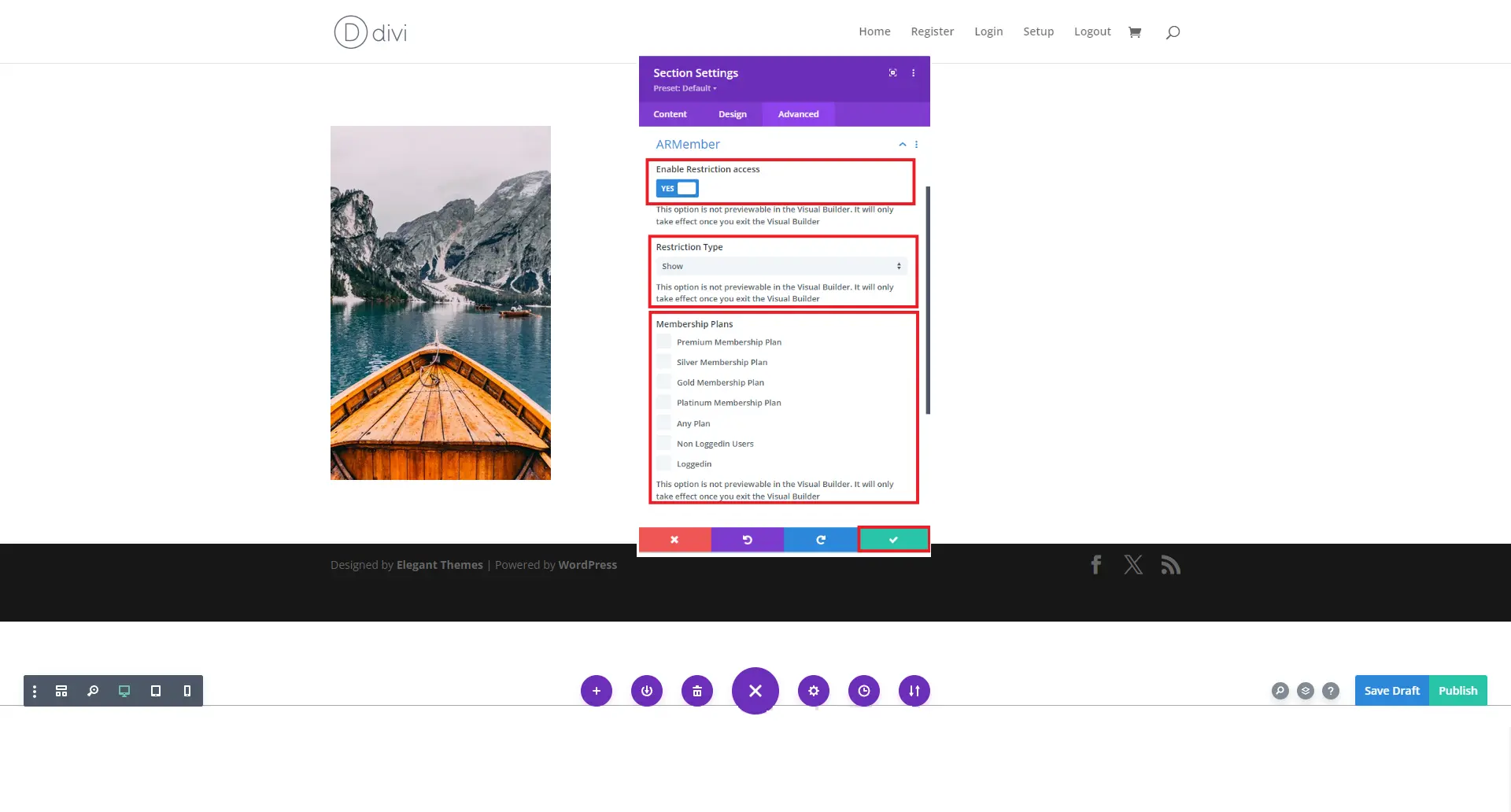Screen dimensions: 1511x812
Task: Redo the change in settings footer
Action: point(820,540)
